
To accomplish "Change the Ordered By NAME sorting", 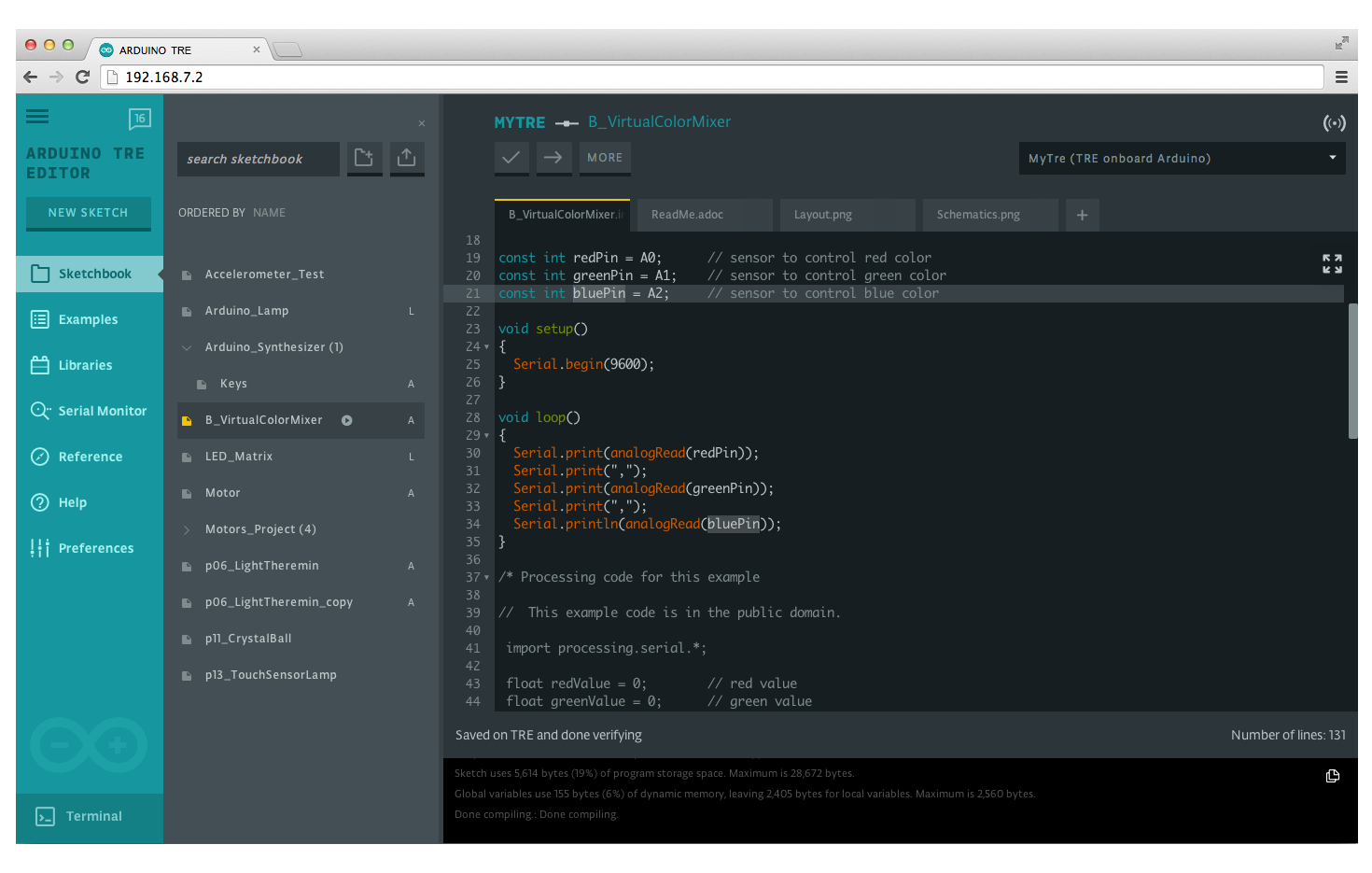I will click(269, 213).
